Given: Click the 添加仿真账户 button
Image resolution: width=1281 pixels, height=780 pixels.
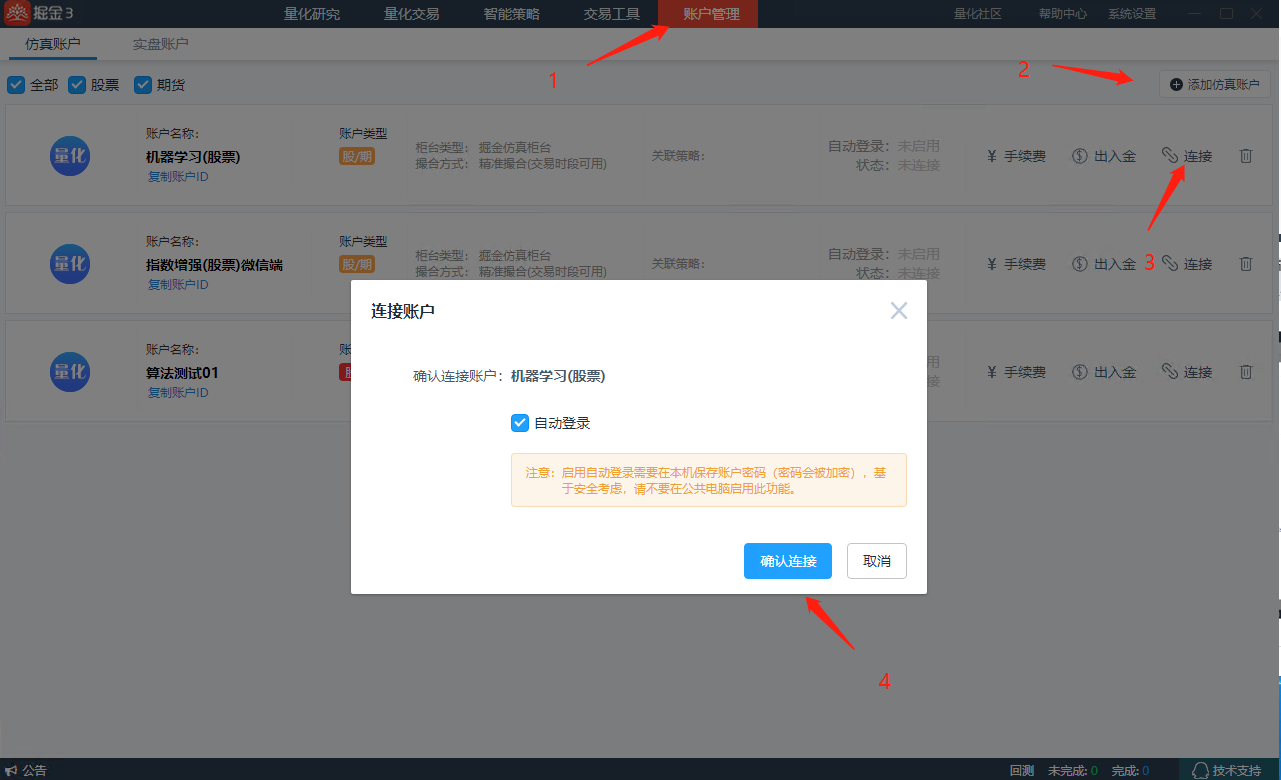Looking at the screenshot, I should click(1215, 85).
